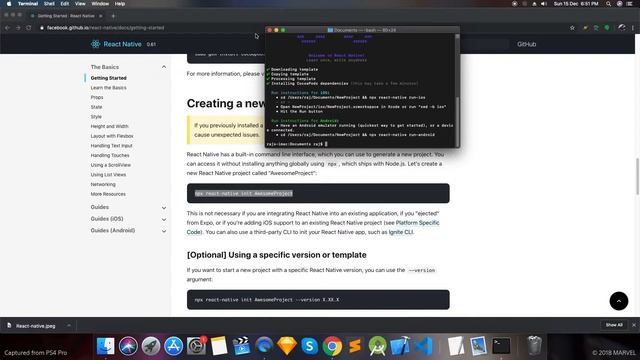Open Layout with Flexbox doc

pyautogui.click(x=112, y=136)
